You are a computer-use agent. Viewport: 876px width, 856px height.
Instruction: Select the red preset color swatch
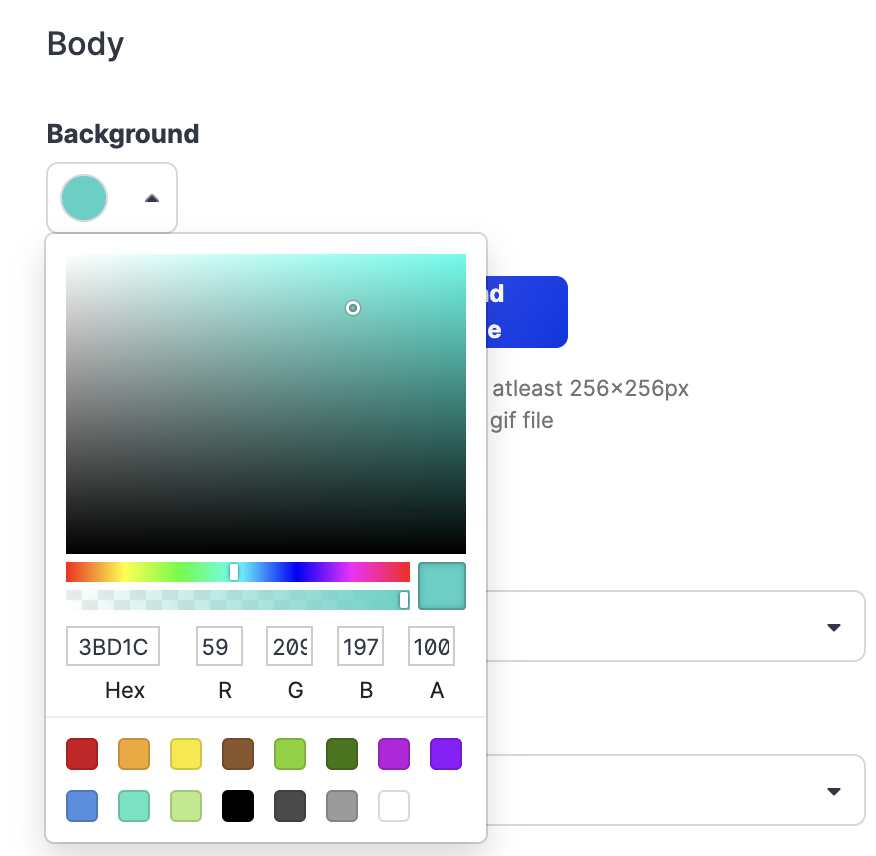pos(82,754)
